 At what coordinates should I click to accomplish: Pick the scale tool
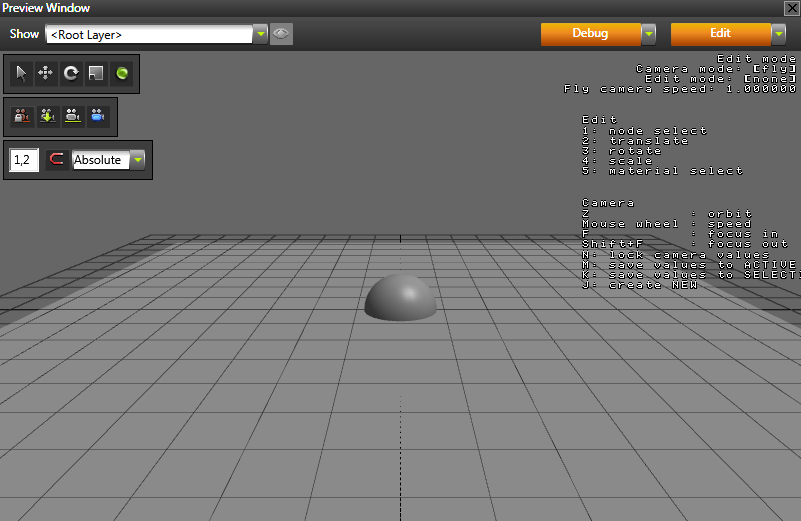point(96,73)
